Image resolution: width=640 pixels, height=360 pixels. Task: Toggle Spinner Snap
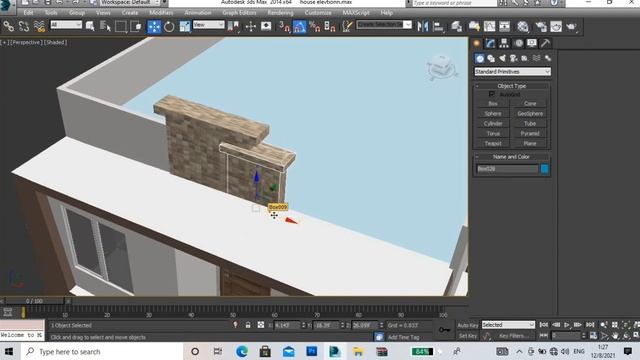tap(329, 27)
